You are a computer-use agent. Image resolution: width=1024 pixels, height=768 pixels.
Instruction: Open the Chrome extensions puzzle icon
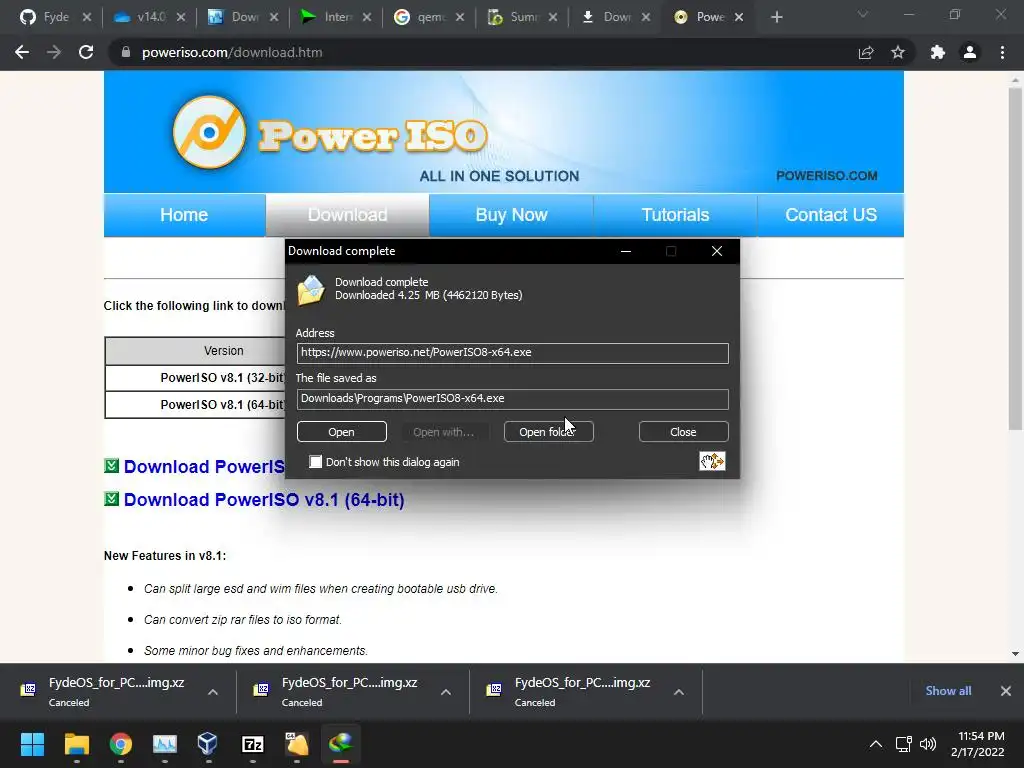tap(938, 52)
